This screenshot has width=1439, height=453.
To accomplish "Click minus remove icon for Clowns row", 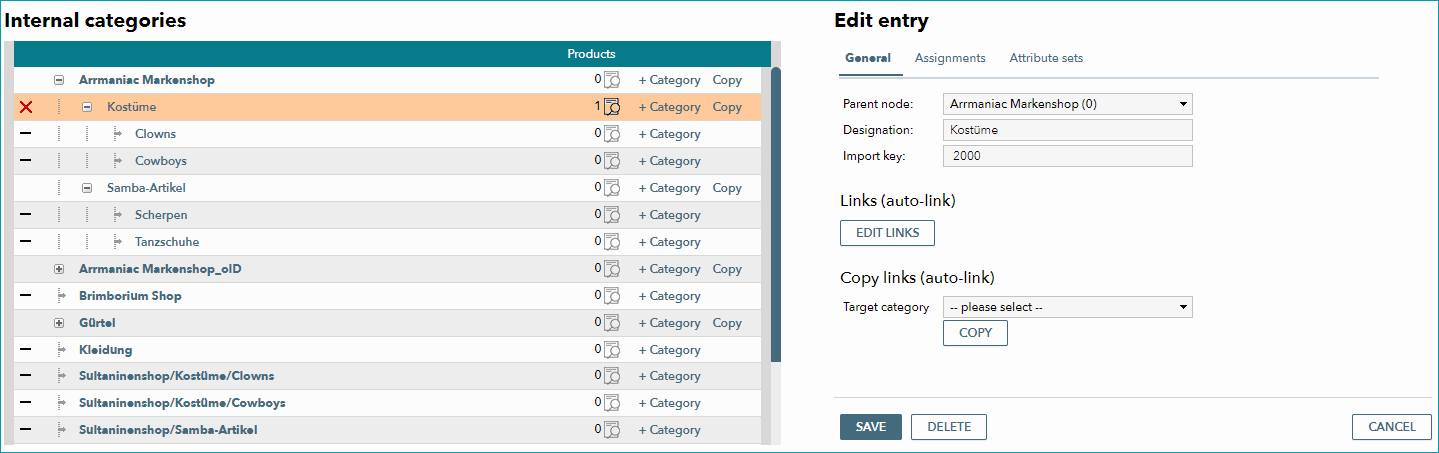I will [x=26, y=134].
